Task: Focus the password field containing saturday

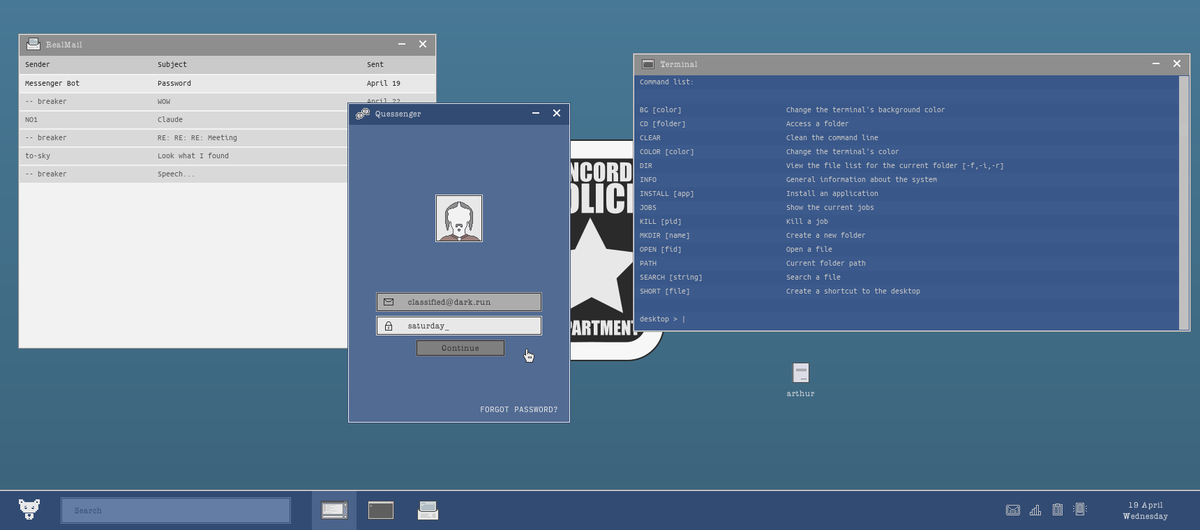Action: pos(459,326)
